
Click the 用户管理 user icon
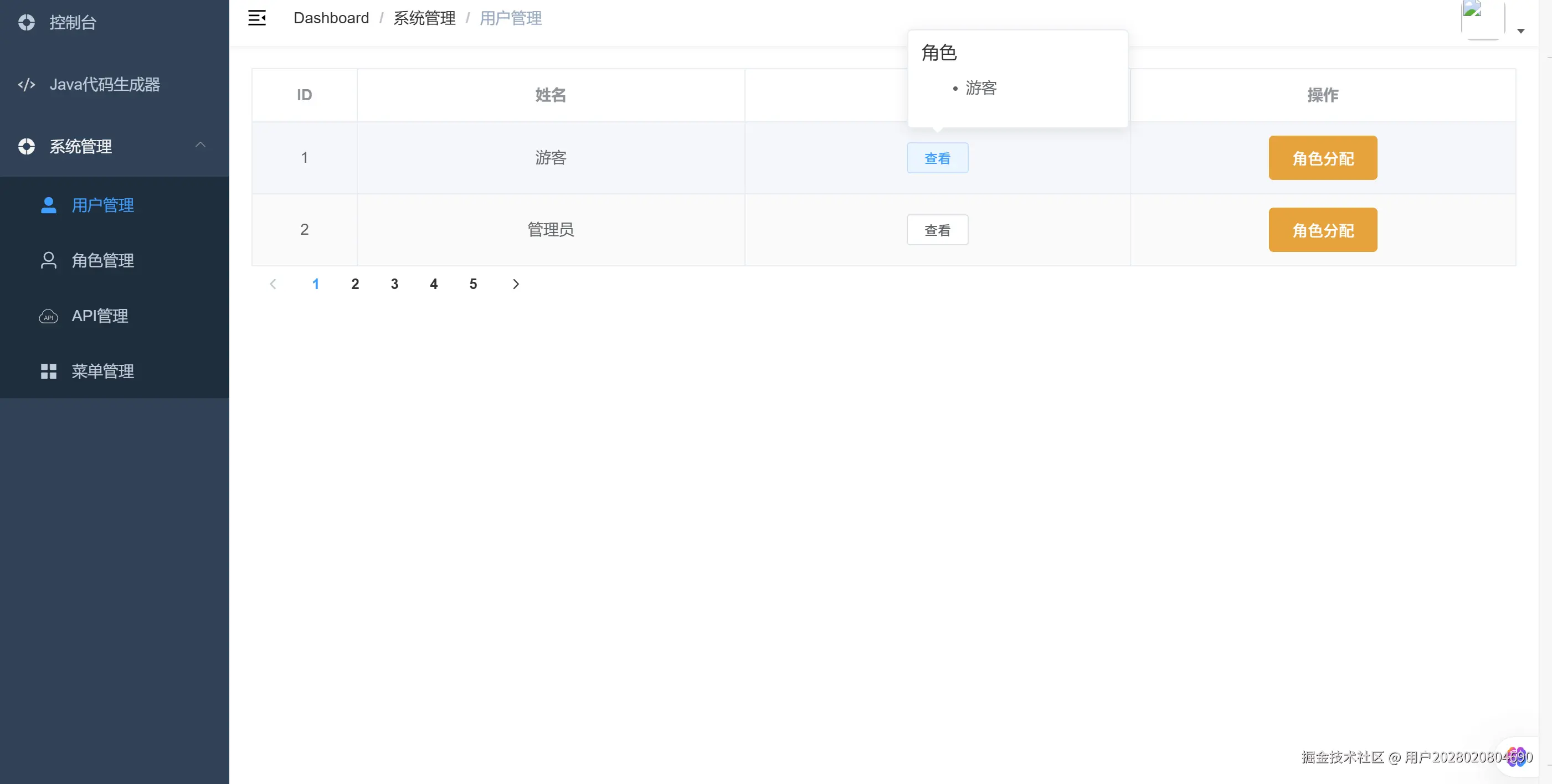point(48,205)
